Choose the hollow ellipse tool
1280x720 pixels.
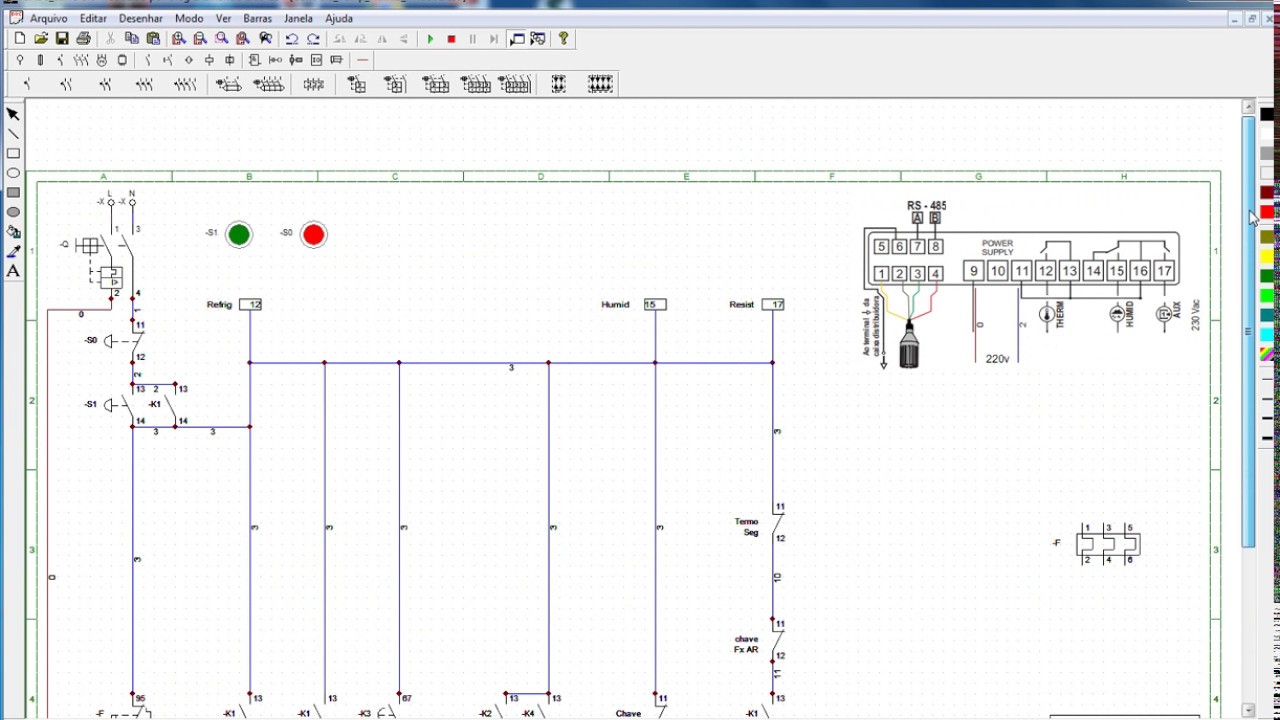point(13,173)
